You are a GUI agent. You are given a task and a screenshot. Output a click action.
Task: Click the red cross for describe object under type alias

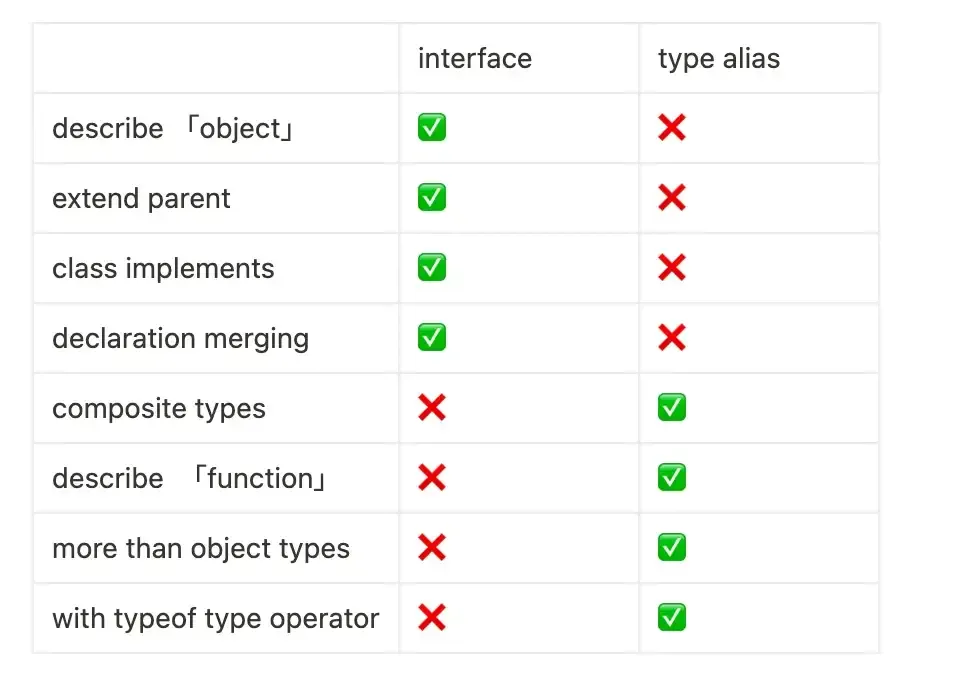point(672,128)
